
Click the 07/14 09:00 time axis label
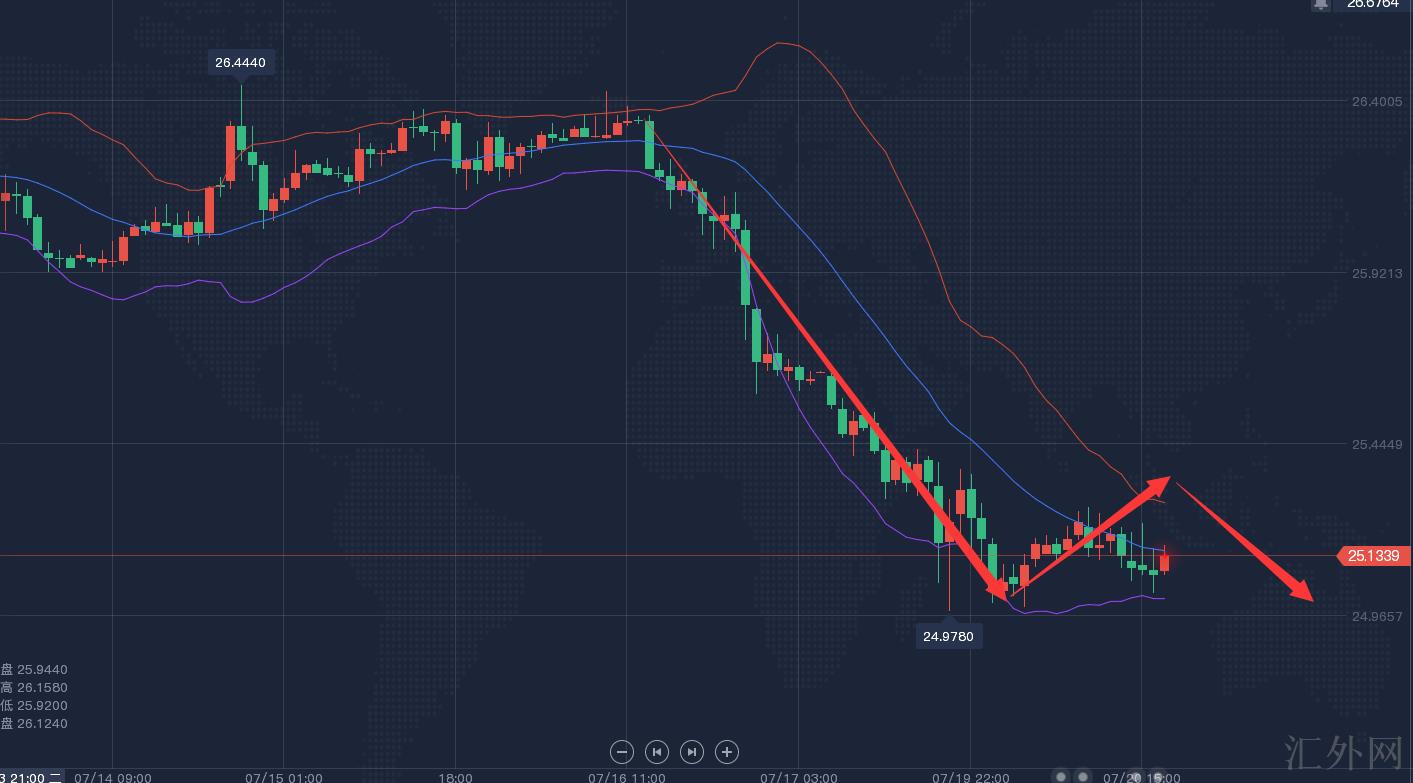[x=113, y=777]
